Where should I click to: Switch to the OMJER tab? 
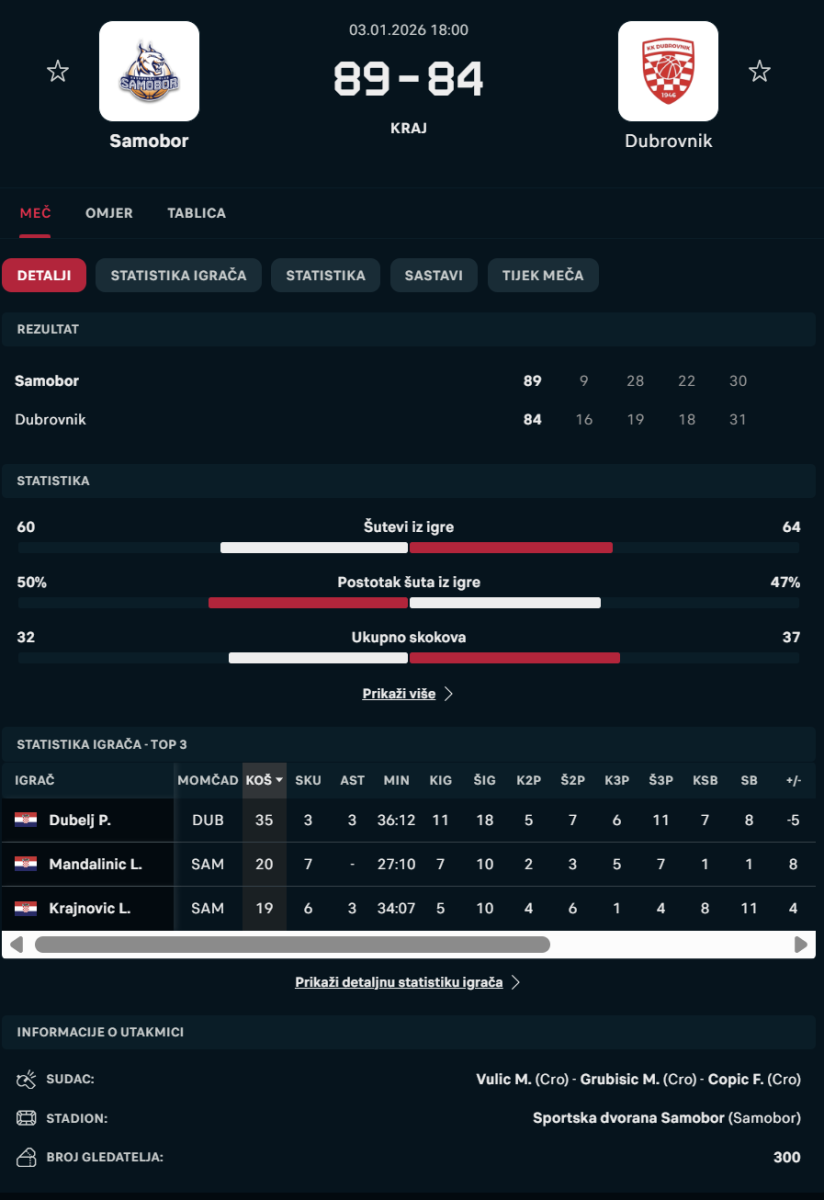click(x=109, y=213)
